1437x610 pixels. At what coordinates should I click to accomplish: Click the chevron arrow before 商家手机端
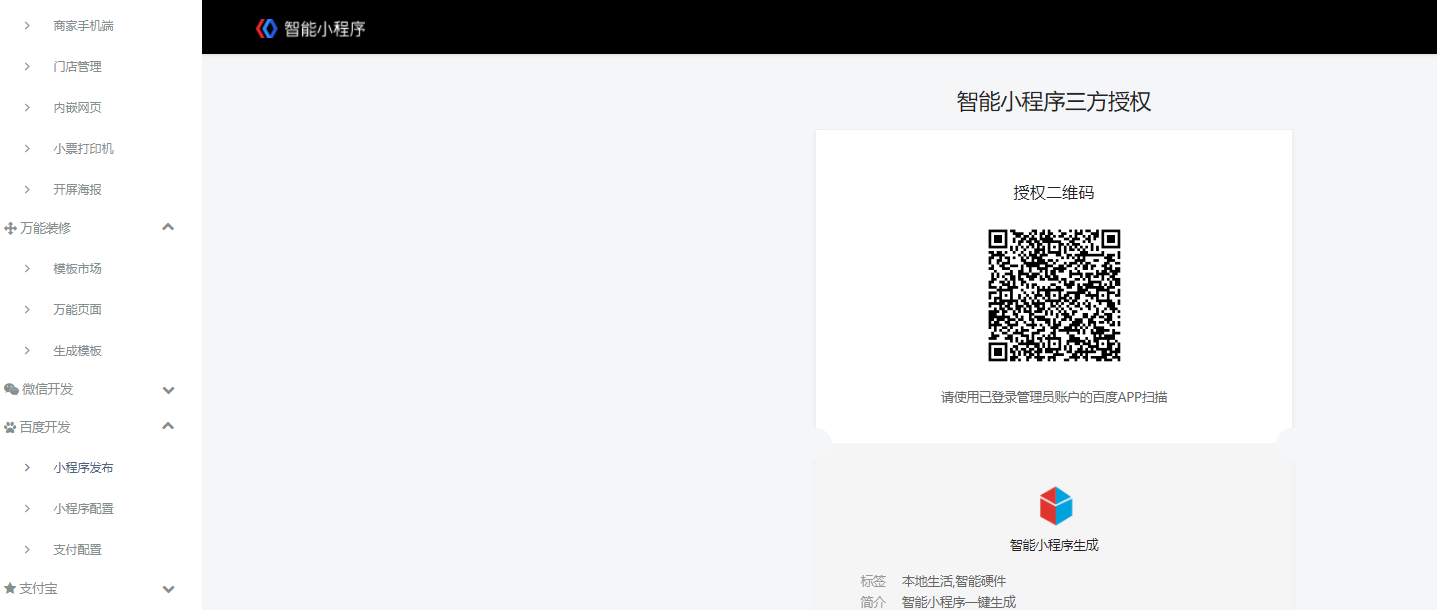pos(27,25)
